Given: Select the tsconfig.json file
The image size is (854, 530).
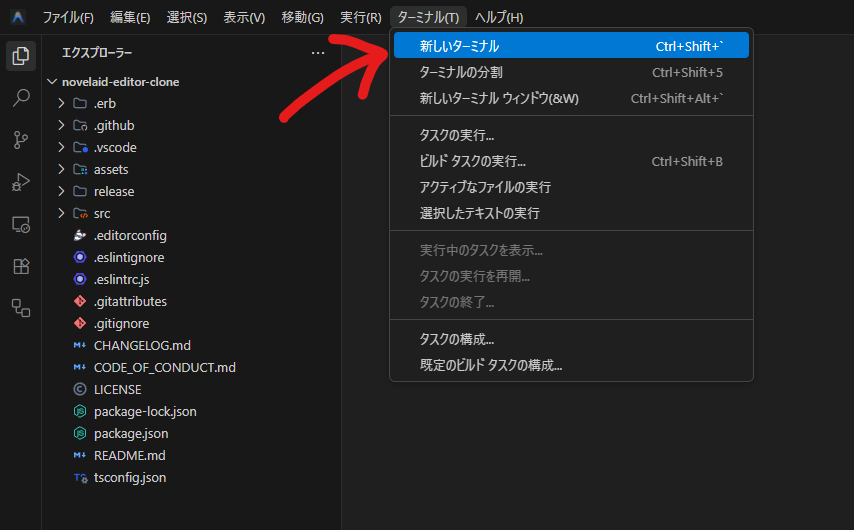Looking at the screenshot, I should click(x=129, y=477).
